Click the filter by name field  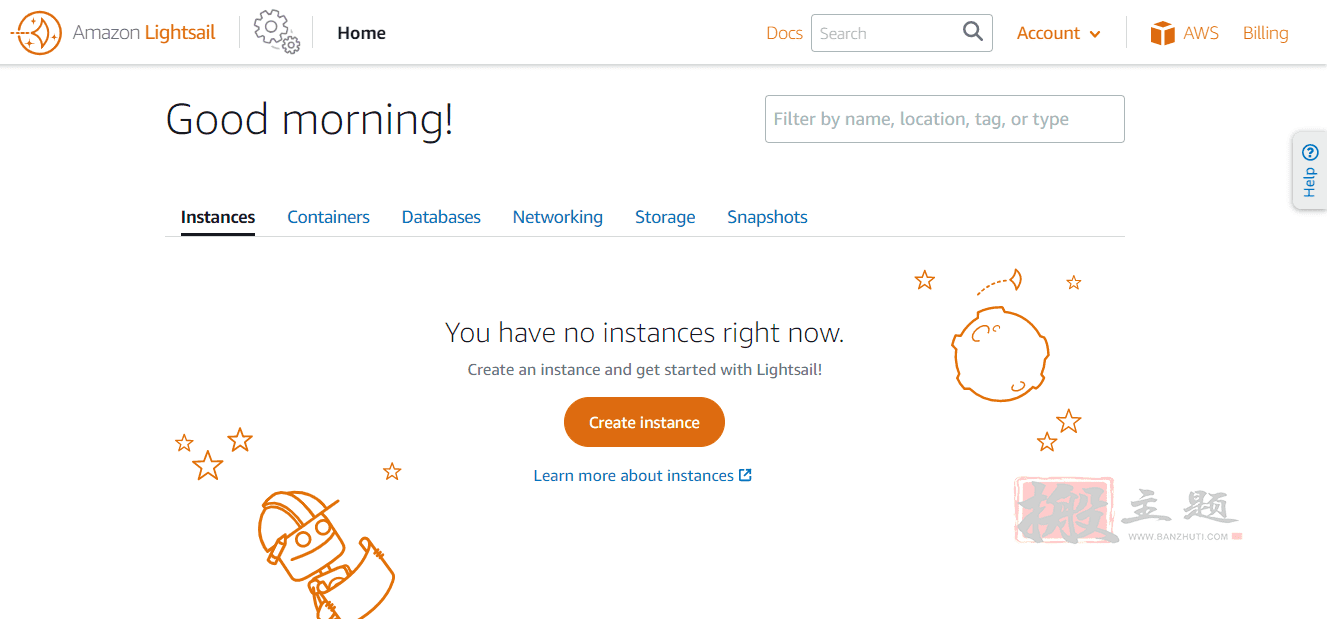945,119
